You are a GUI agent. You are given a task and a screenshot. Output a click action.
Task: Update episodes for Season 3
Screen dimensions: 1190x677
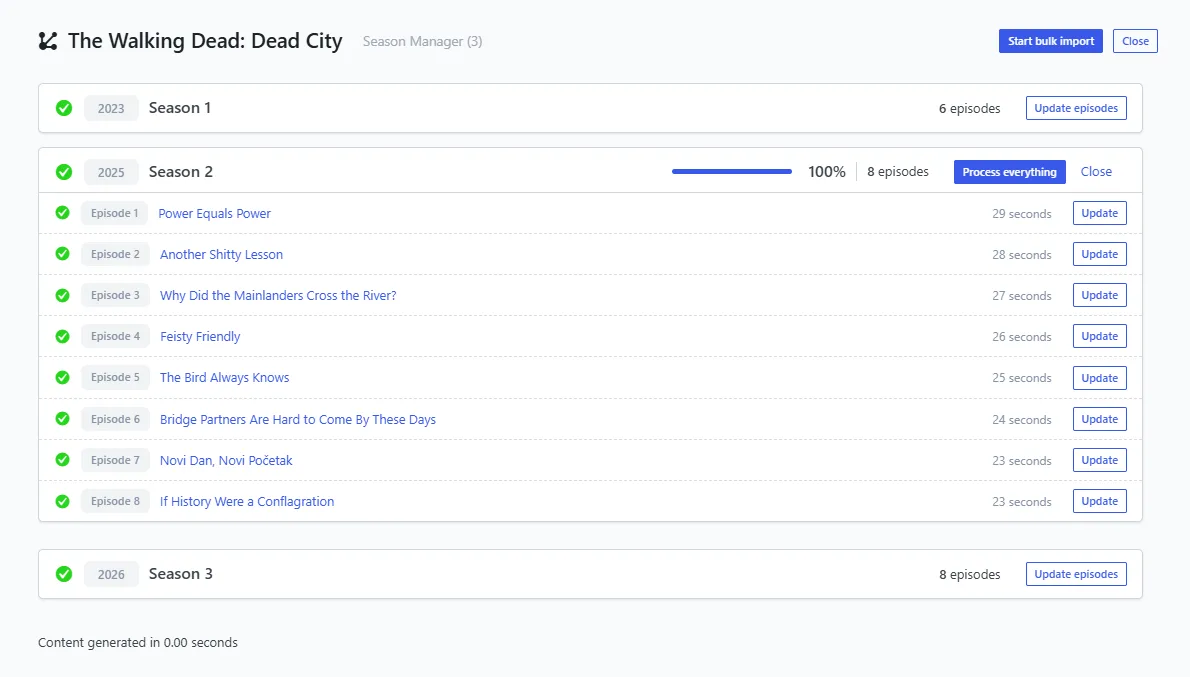tap(1076, 574)
